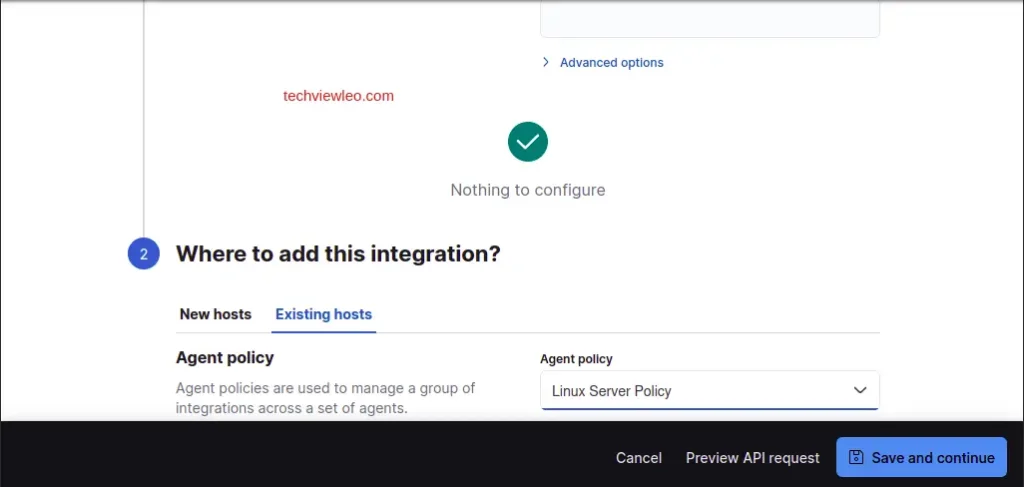1024x487 pixels.
Task: Click the floppy disk save icon
Action: pyautogui.click(x=856, y=458)
